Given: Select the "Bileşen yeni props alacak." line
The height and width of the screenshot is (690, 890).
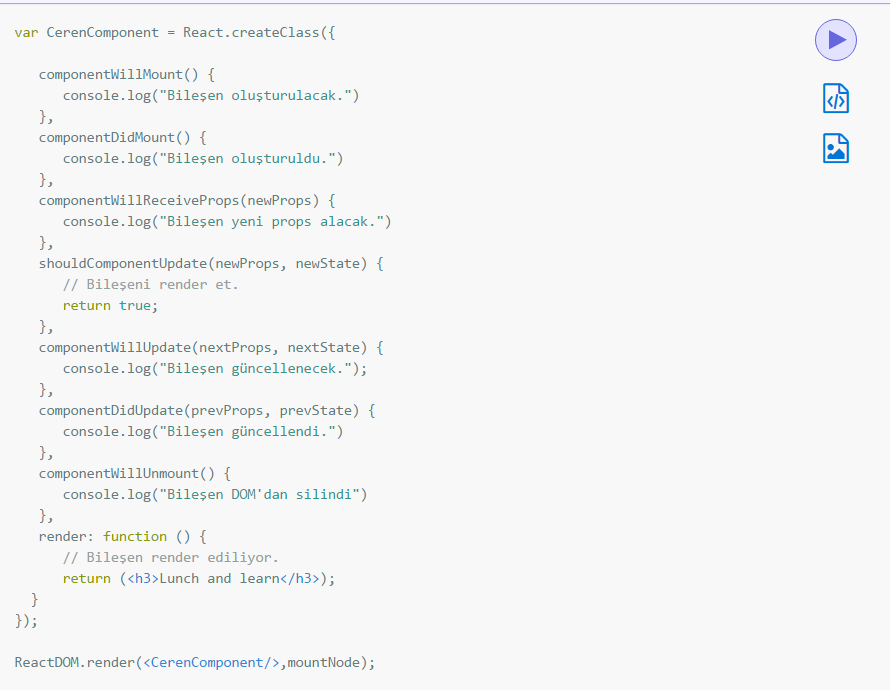Looking at the screenshot, I should click(x=227, y=222).
